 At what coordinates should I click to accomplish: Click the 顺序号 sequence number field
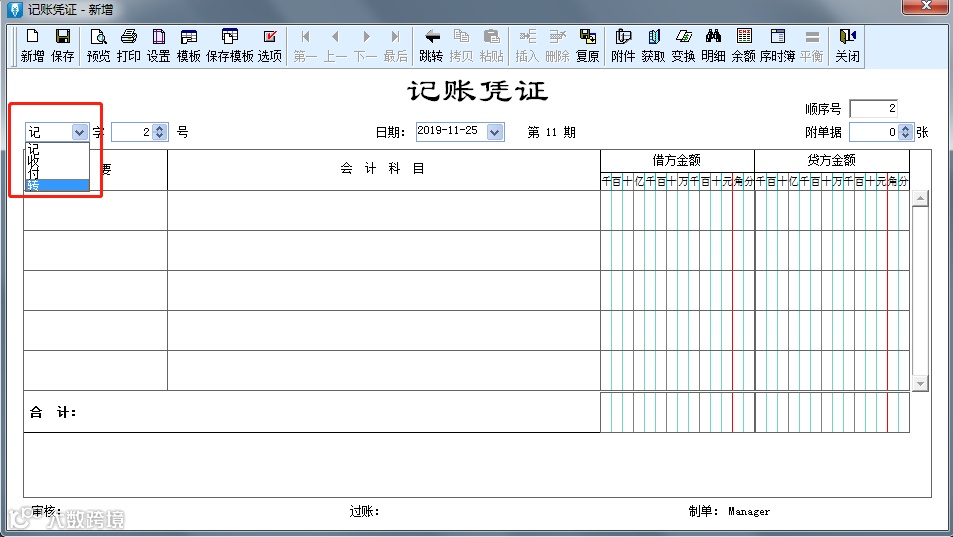(x=873, y=109)
